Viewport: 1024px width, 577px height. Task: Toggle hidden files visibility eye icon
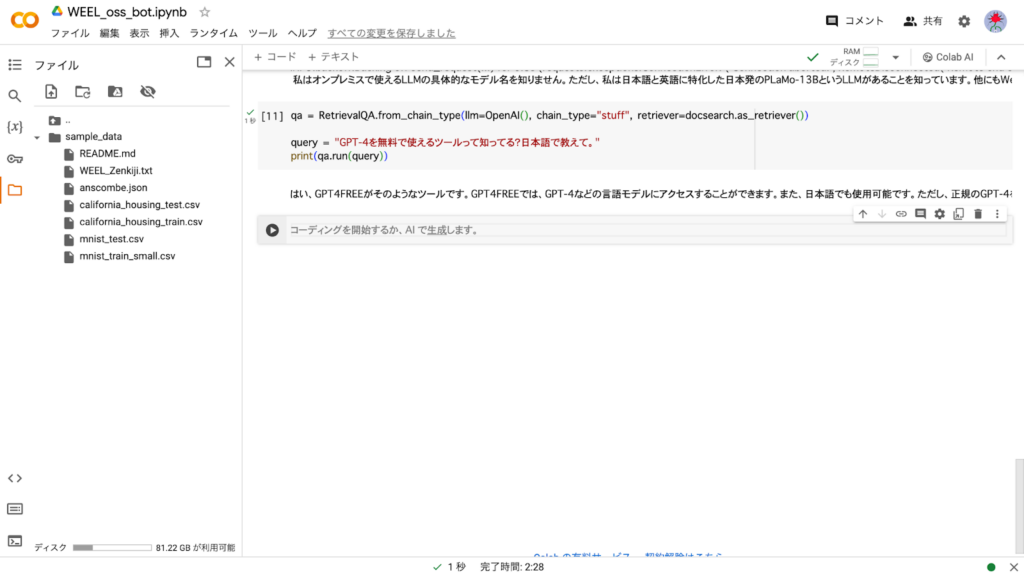(x=148, y=92)
